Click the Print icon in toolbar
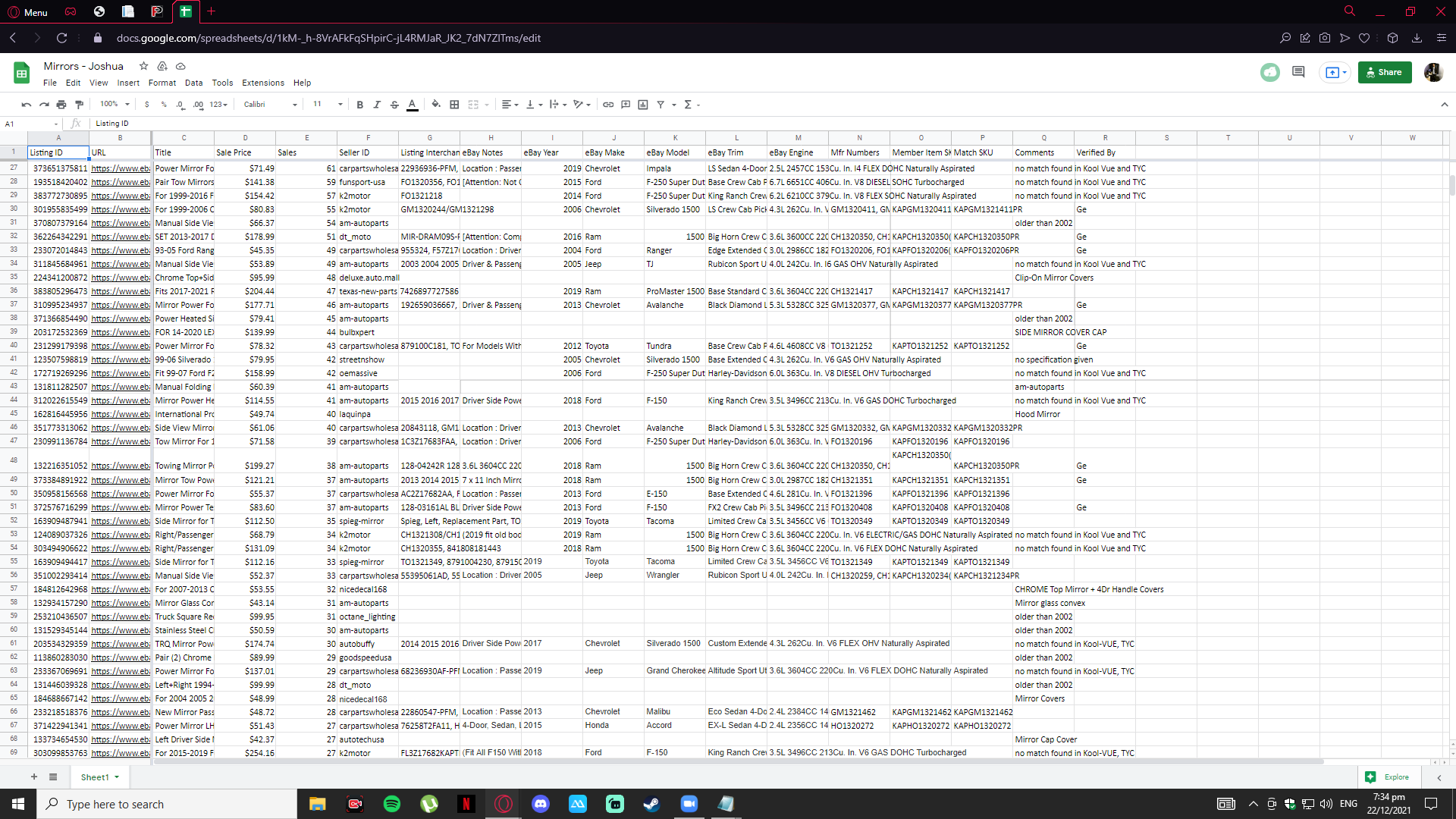The width and height of the screenshot is (1456, 819). coord(61,105)
